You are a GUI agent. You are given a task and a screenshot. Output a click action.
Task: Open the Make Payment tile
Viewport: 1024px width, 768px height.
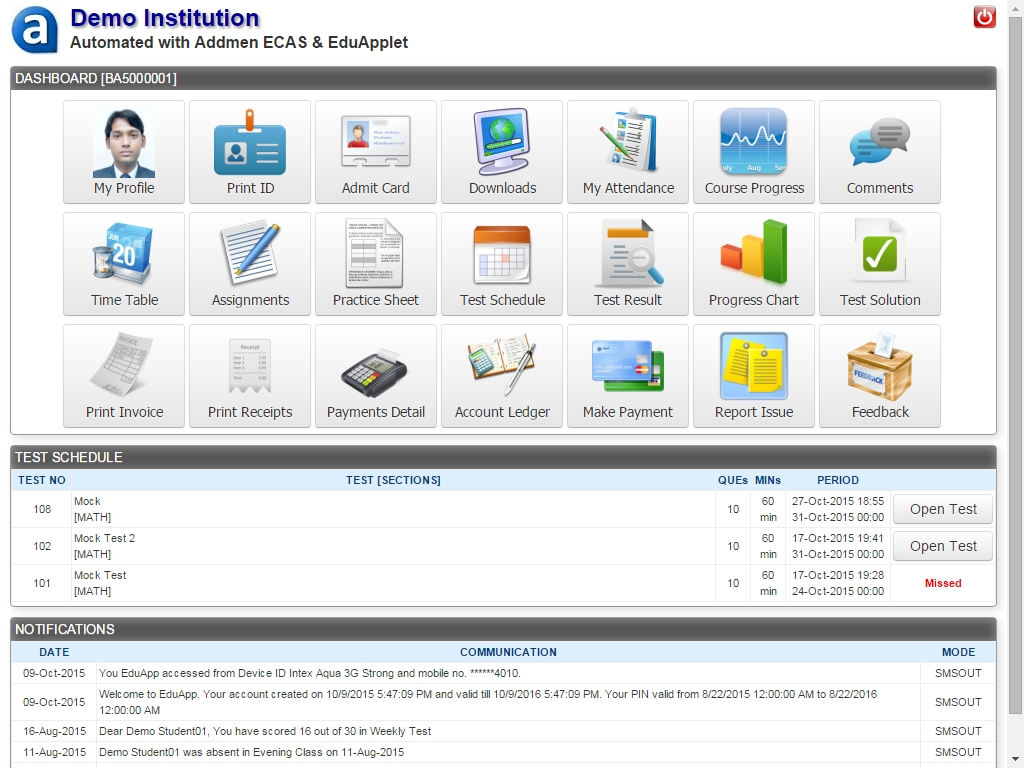628,376
